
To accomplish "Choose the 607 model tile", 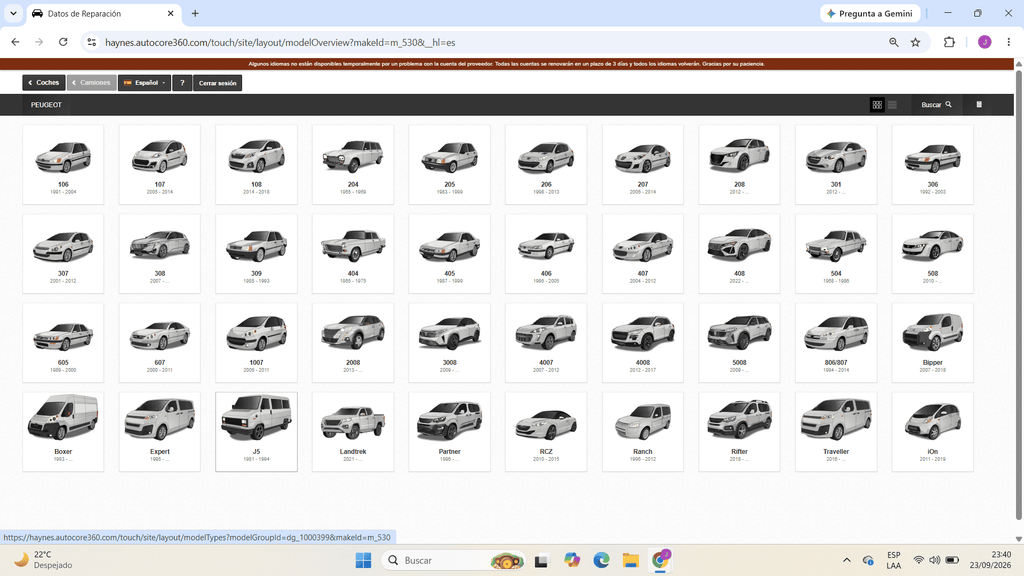I will [x=160, y=343].
